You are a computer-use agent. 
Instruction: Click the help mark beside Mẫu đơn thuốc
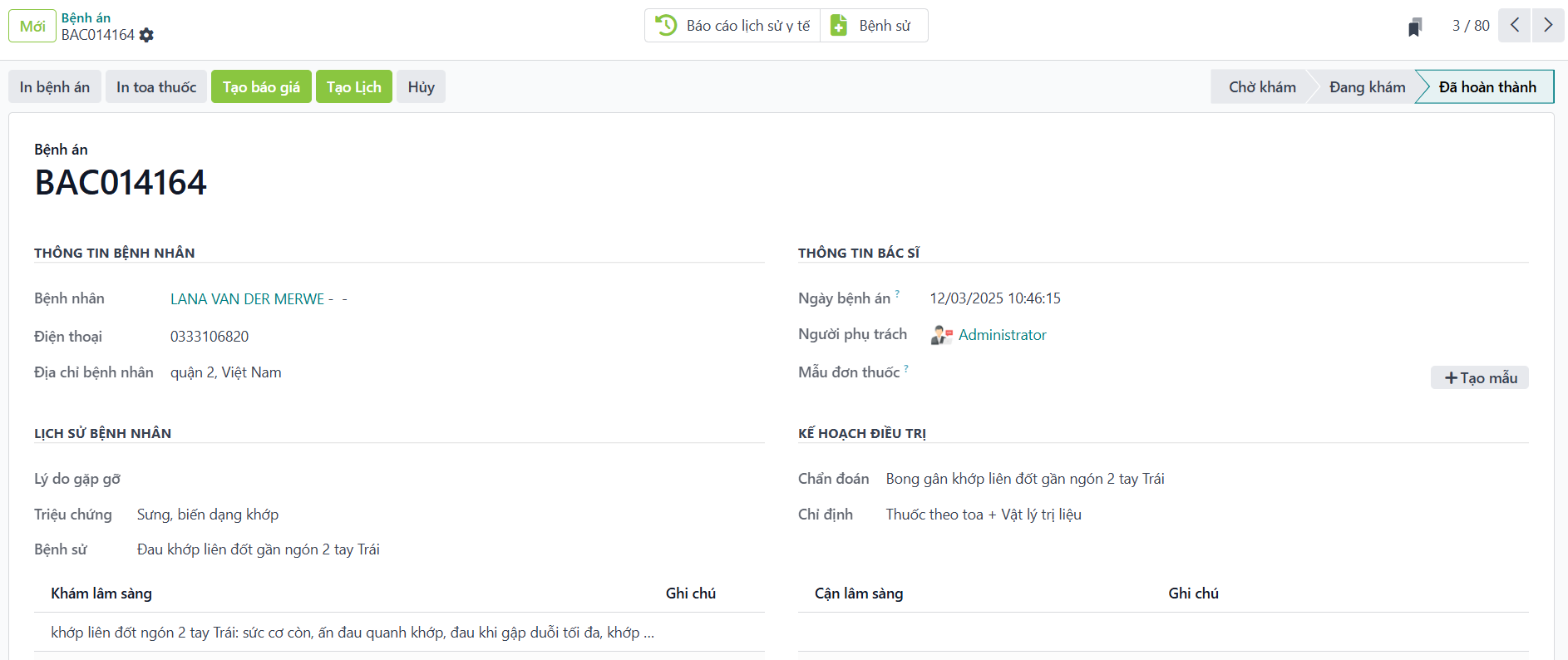[x=906, y=368]
